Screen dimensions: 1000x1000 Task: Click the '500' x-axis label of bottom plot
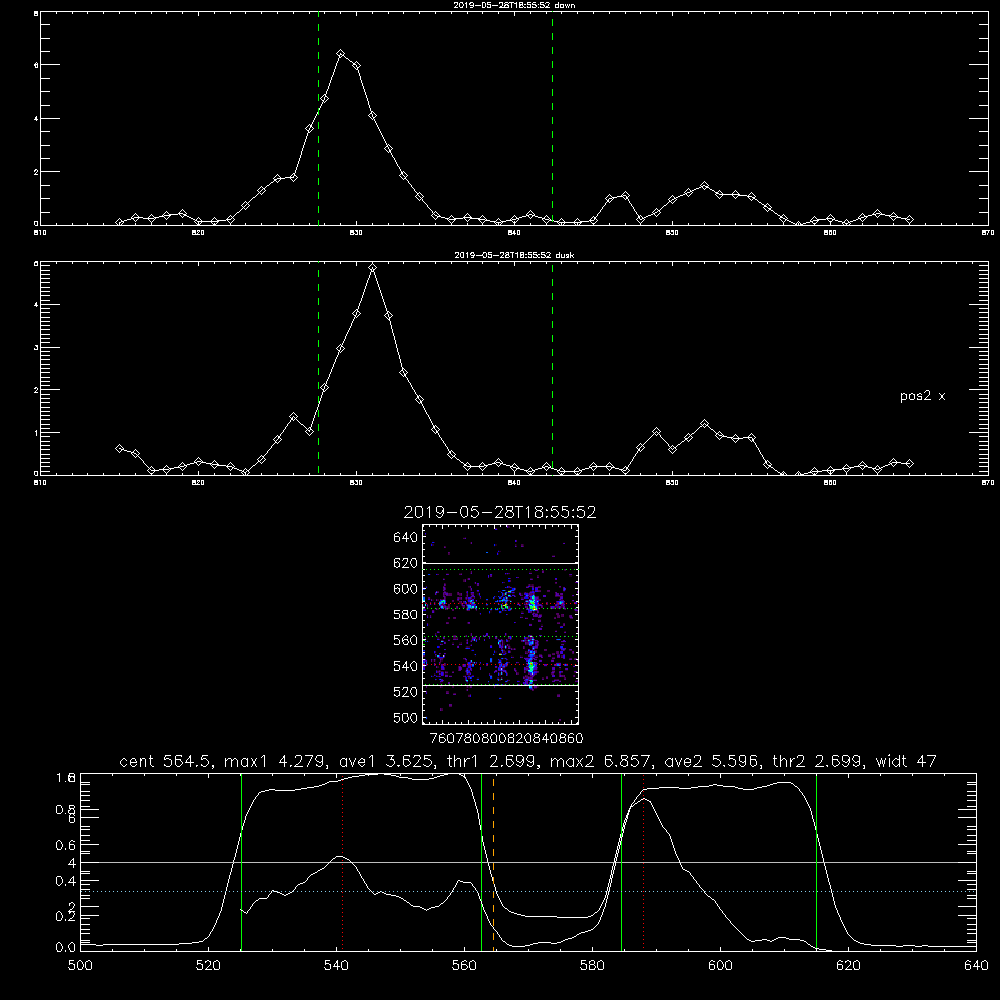(x=80, y=966)
